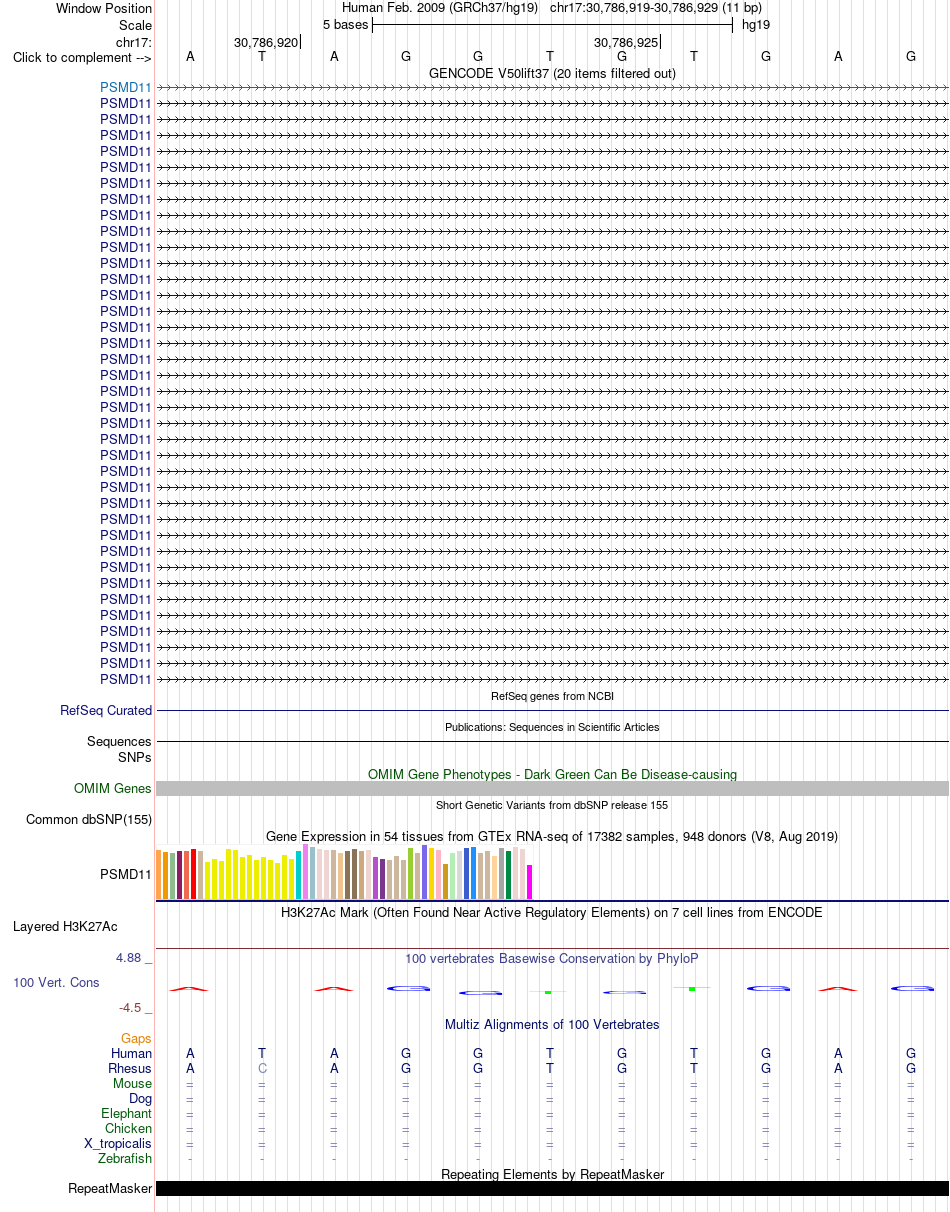Click the 30,786,920 ruler position
950x1212 pixels.
tap(266, 42)
